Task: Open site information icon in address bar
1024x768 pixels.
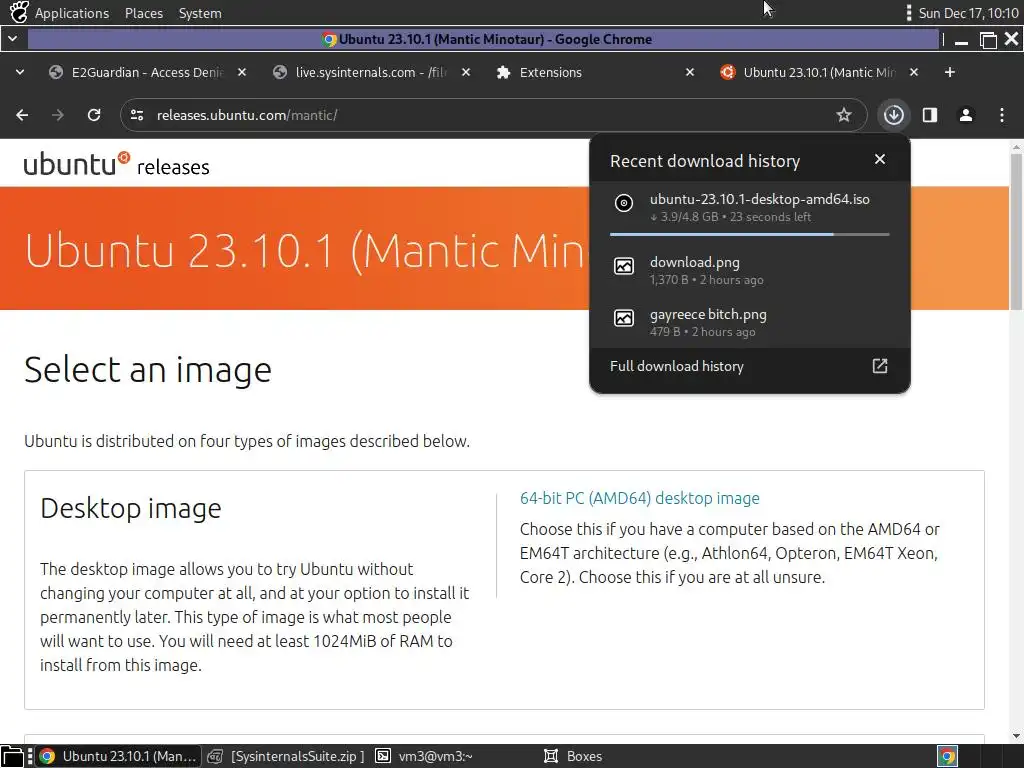Action: tap(137, 115)
